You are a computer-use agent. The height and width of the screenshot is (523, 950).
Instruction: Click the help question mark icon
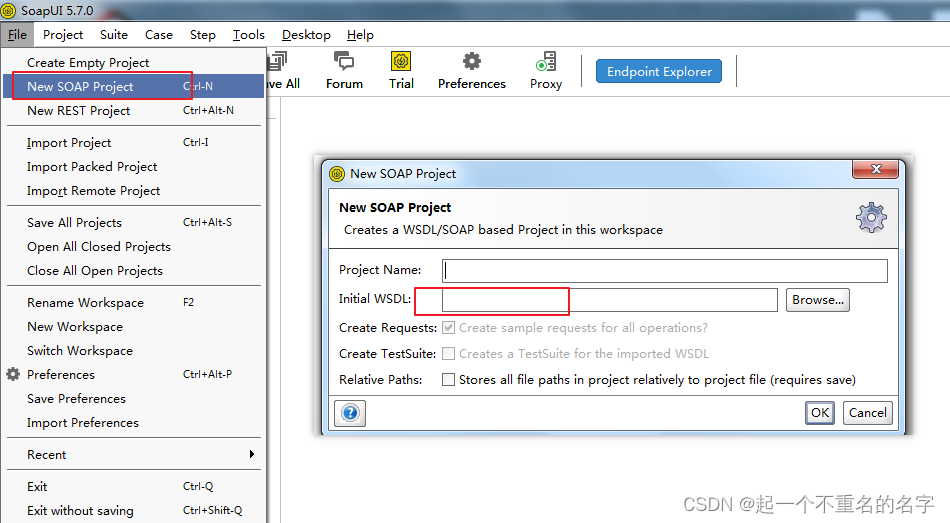[350, 413]
